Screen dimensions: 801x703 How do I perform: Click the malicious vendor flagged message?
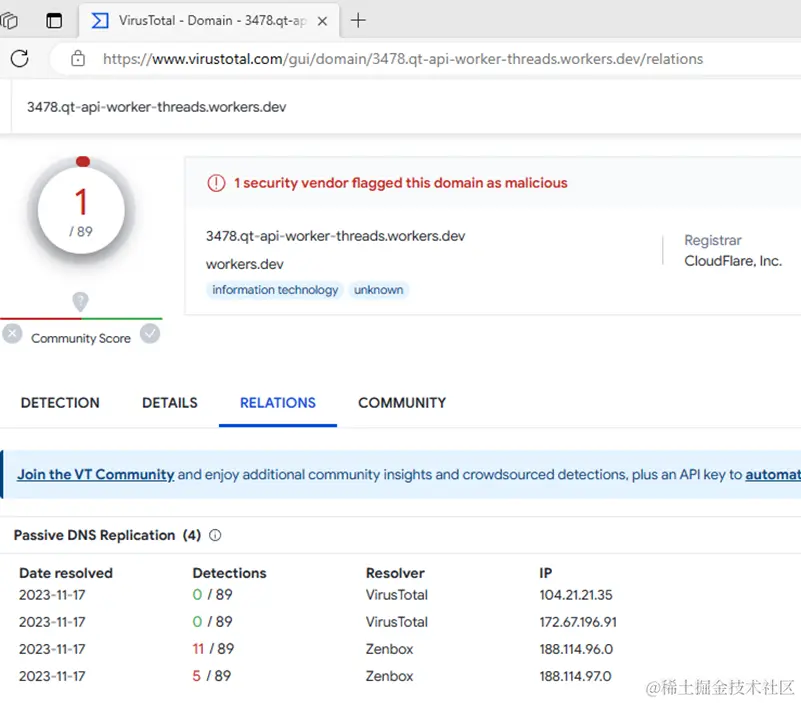pyautogui.click(x=400, y=183)
